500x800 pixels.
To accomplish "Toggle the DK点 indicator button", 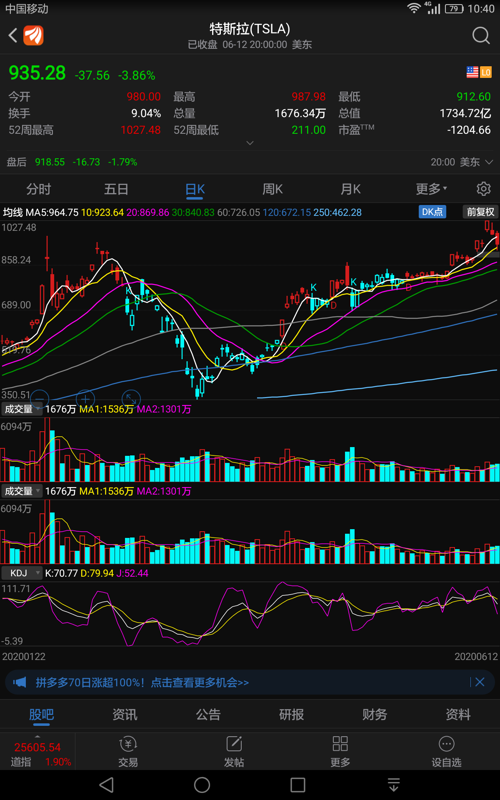I will point(432,212).
